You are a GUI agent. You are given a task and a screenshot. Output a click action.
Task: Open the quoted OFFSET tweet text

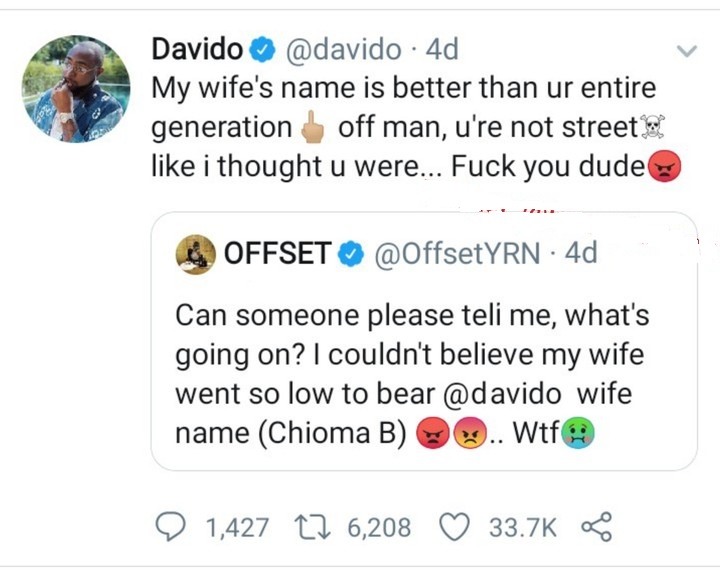412,355
